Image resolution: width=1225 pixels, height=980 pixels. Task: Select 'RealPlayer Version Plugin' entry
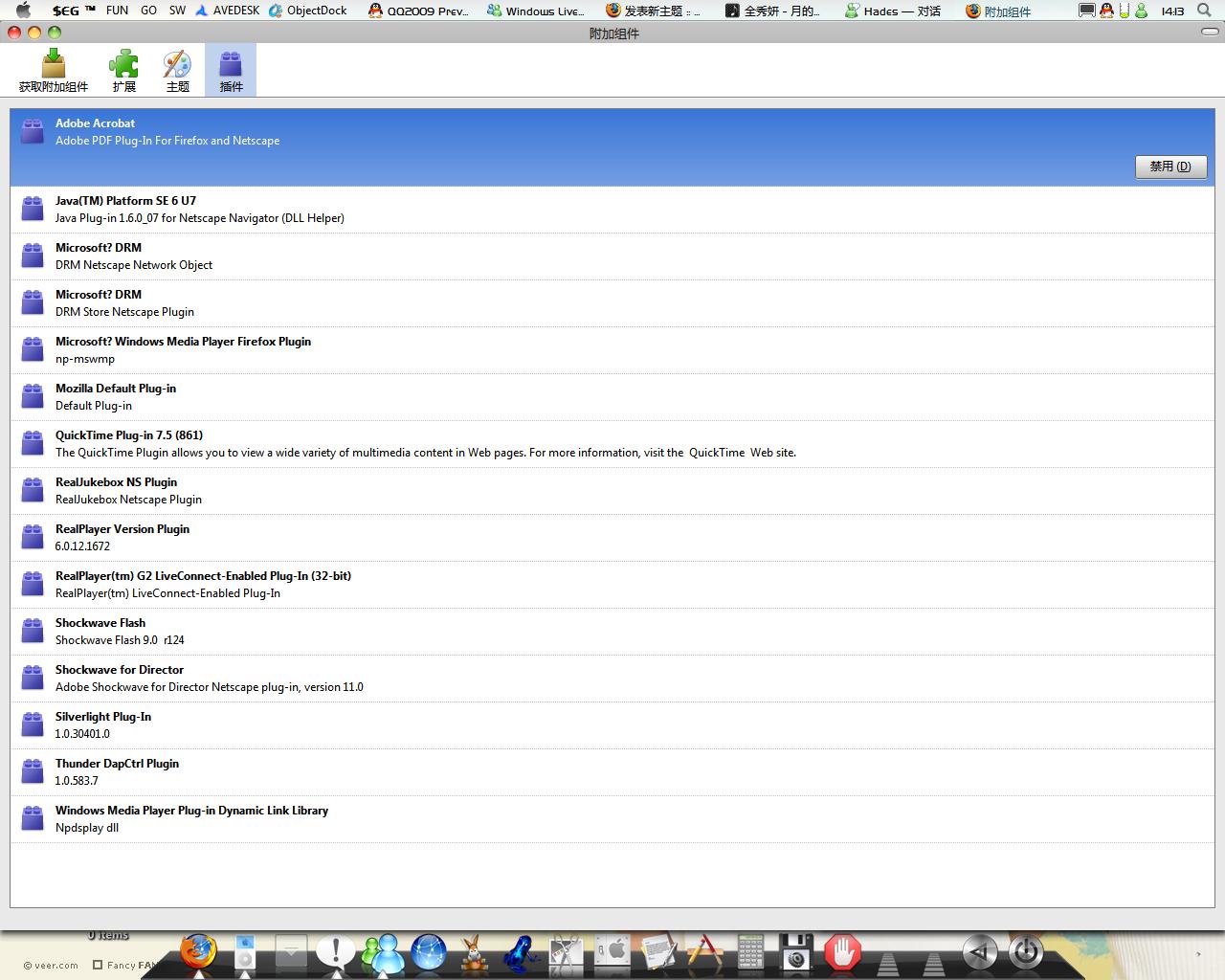coord(612,538)
